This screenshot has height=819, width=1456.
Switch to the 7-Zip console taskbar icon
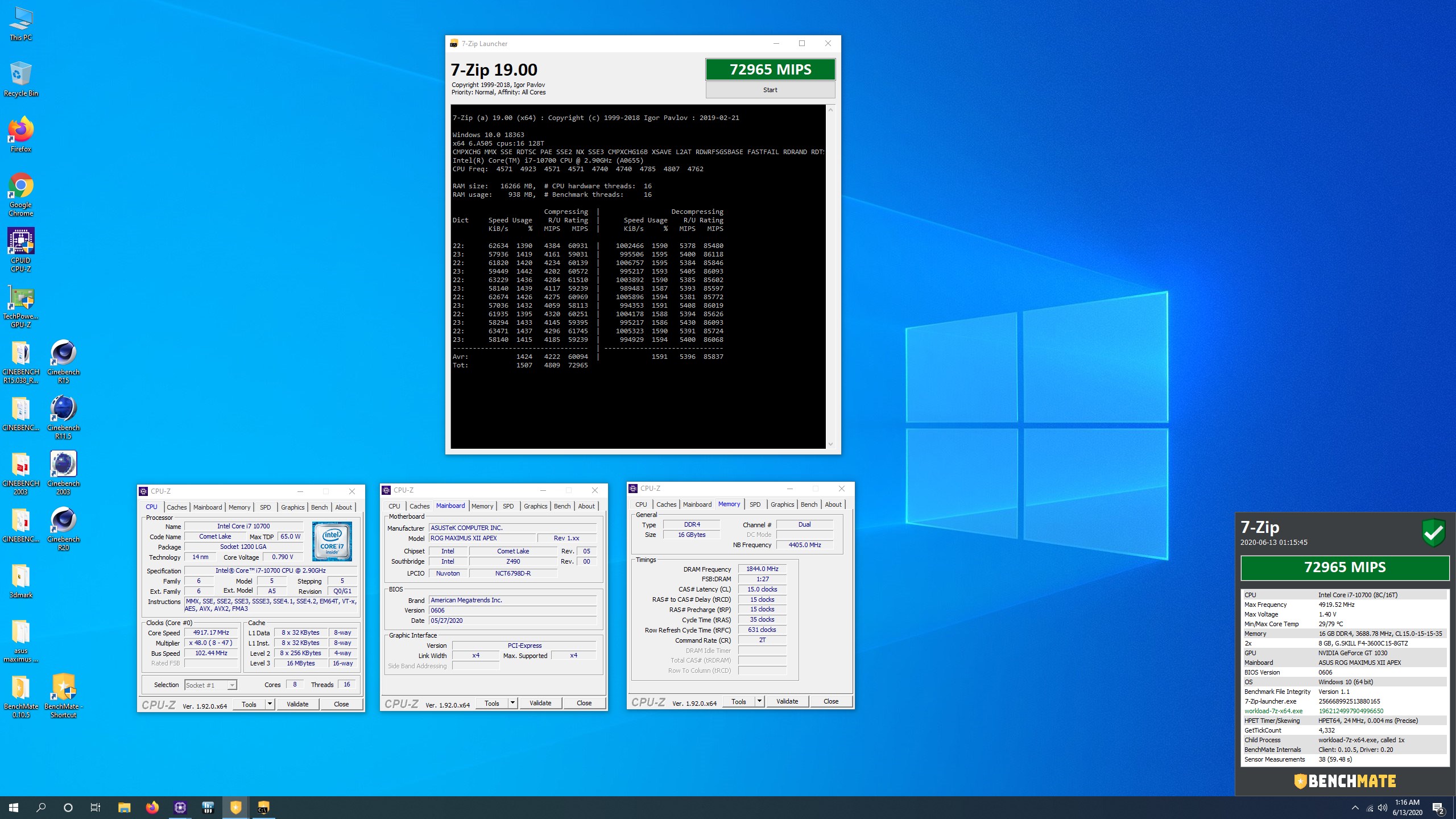tap(263, 808)
